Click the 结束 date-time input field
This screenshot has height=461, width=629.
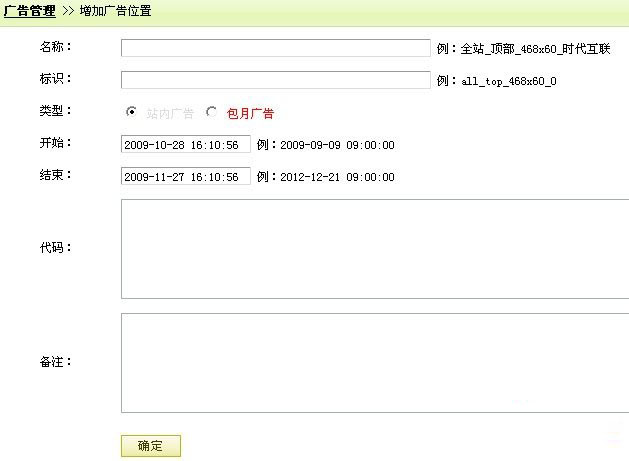(x=185, y=177)
